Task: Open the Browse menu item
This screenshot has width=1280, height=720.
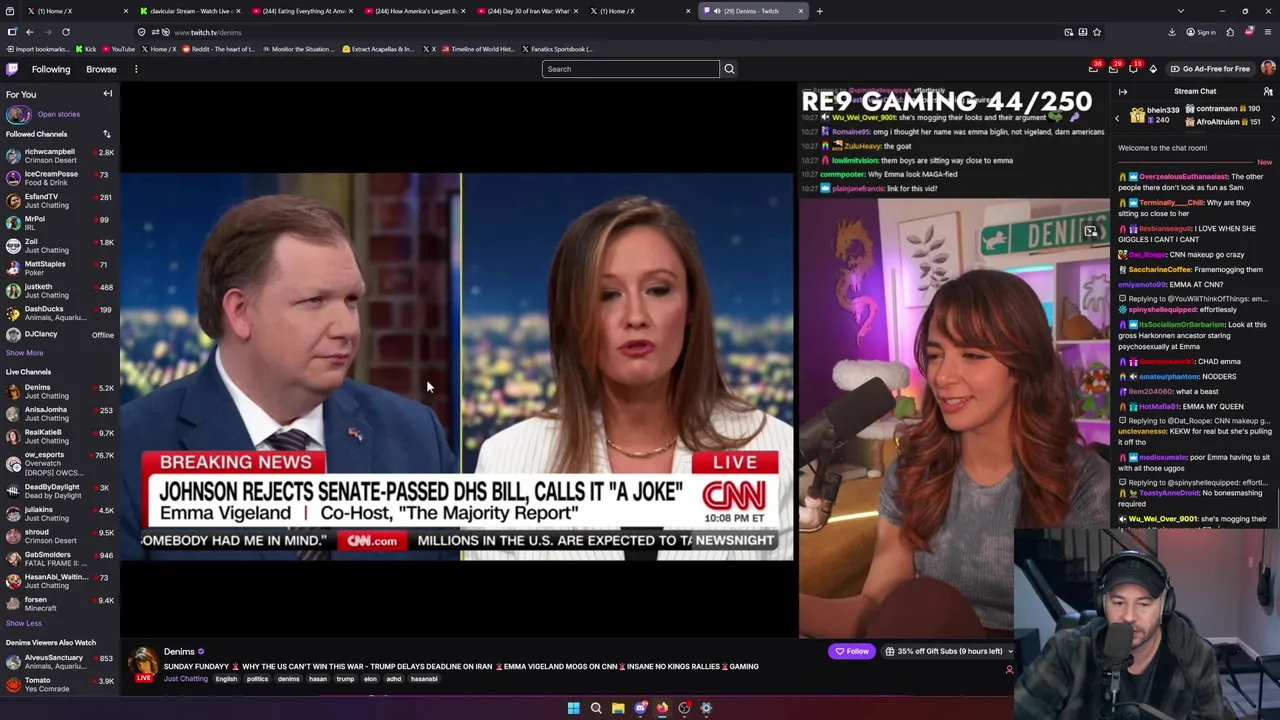Action: 101,69
